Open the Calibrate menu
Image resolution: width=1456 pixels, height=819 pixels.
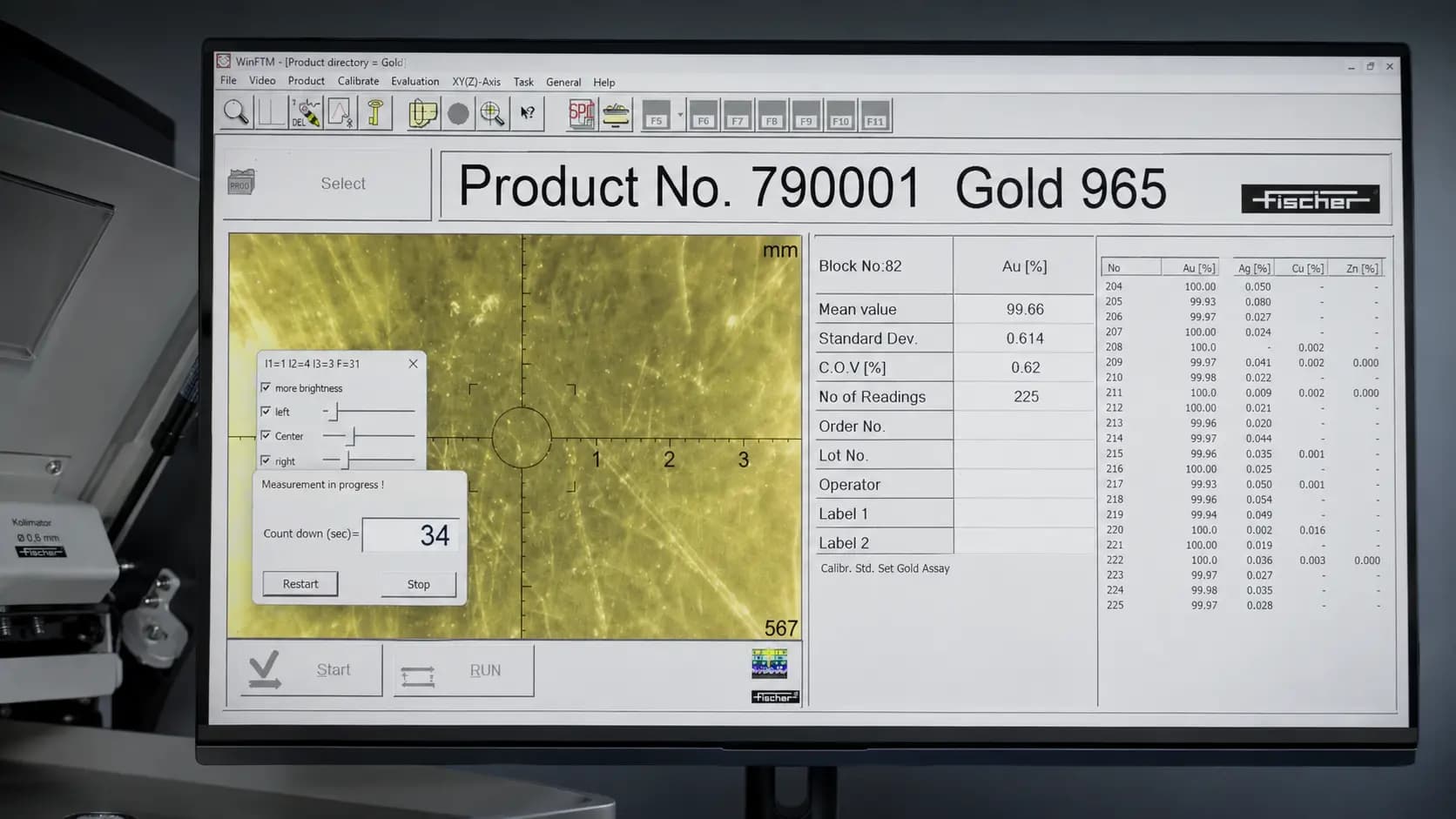coord(359,81)
